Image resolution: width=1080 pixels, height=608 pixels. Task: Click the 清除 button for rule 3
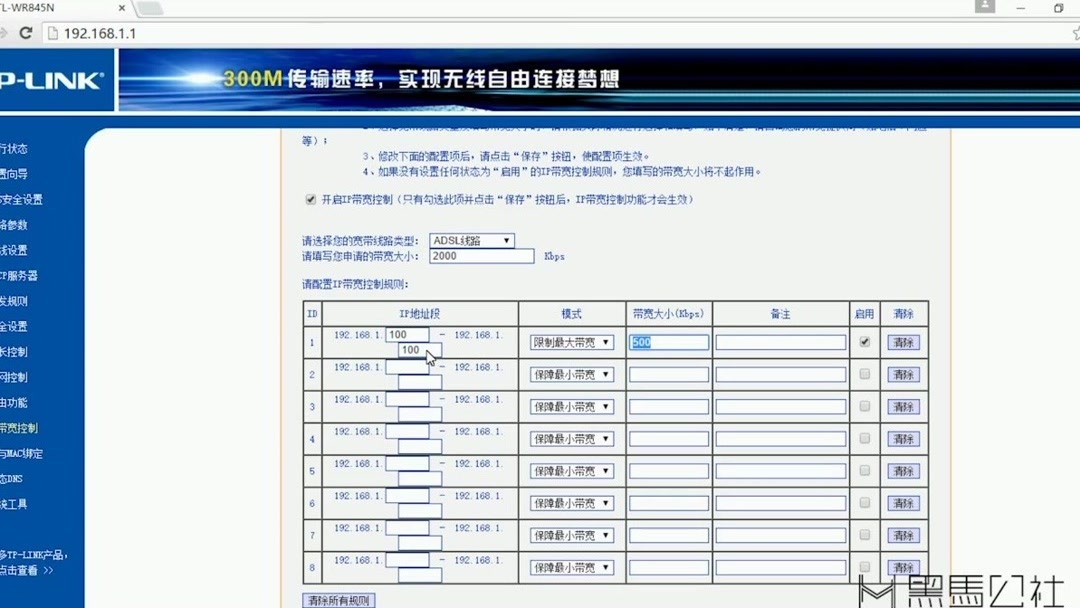point(903,406)
